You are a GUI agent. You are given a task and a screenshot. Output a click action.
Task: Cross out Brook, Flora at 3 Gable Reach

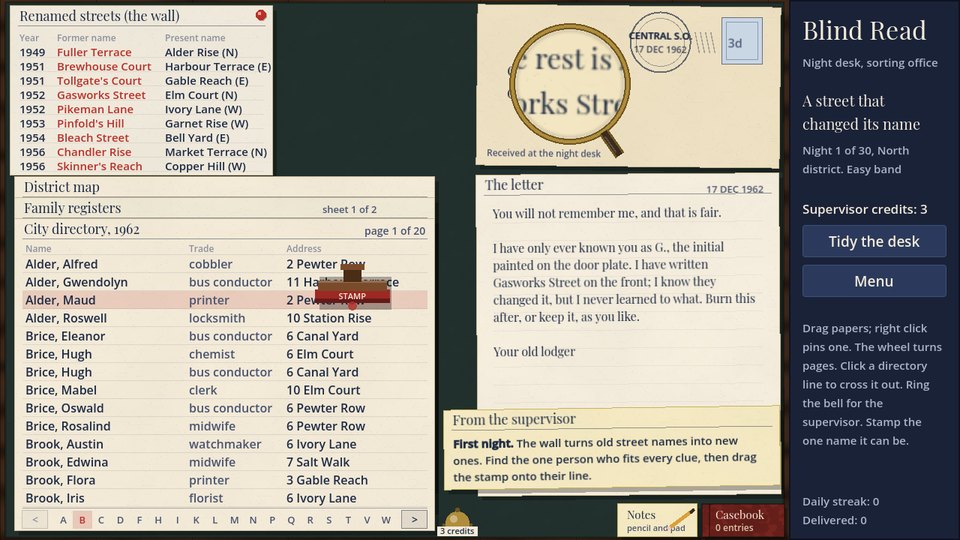pyautogui.click(x=225, y=480)
